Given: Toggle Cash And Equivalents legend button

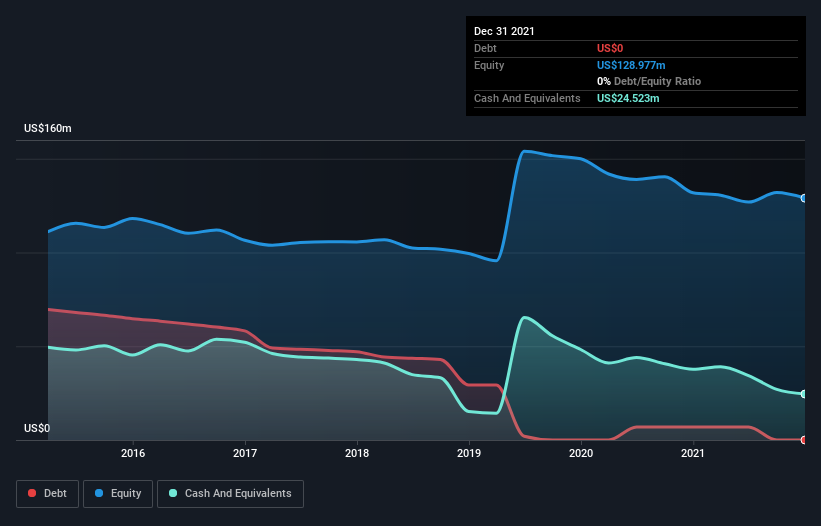Looking at the screenshot, I should tap(230, 494).
